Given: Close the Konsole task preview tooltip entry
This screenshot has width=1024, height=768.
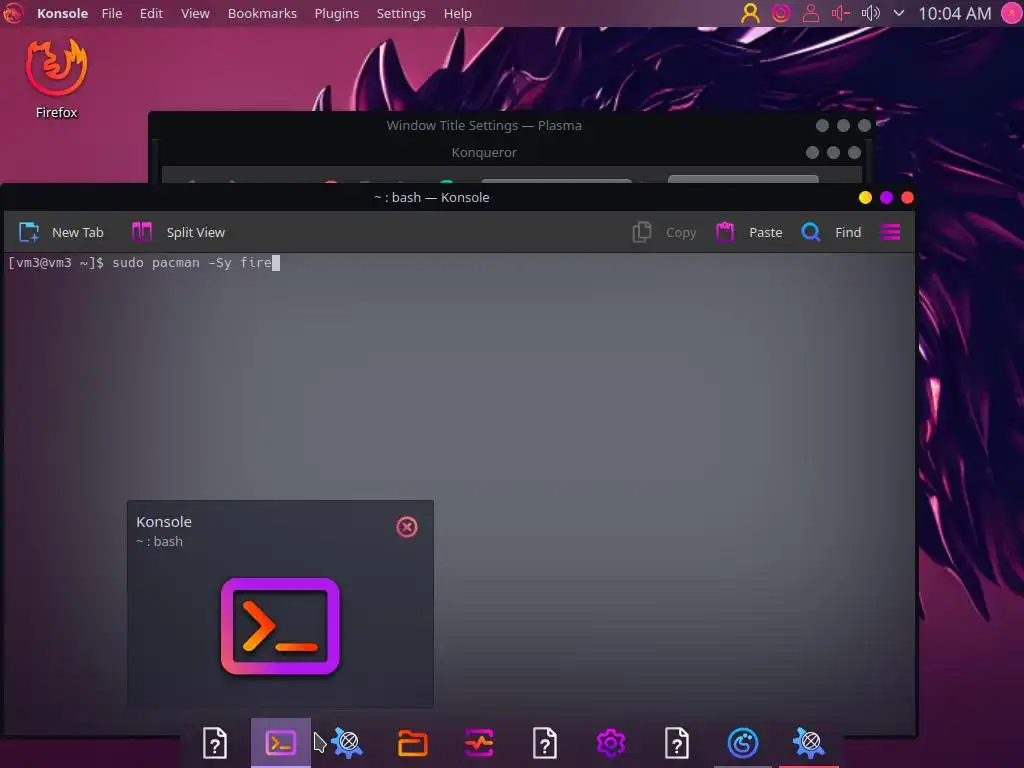Looking at the screenshot, I should 407,527.
